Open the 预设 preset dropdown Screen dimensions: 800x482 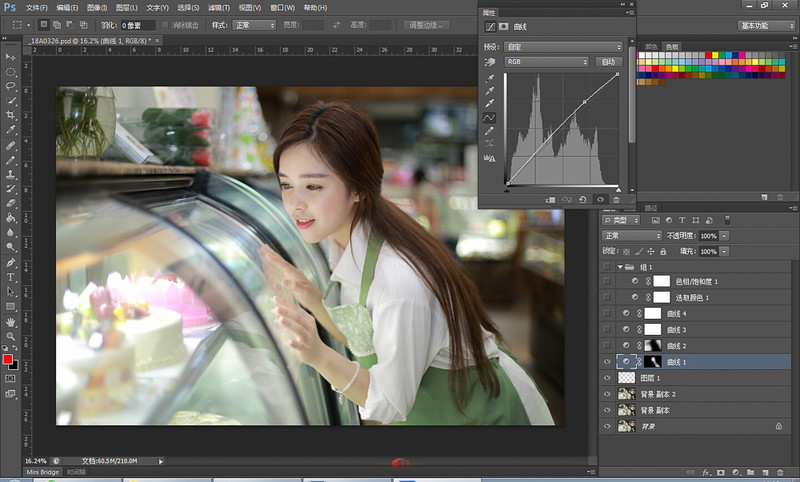tap(563, 47)
